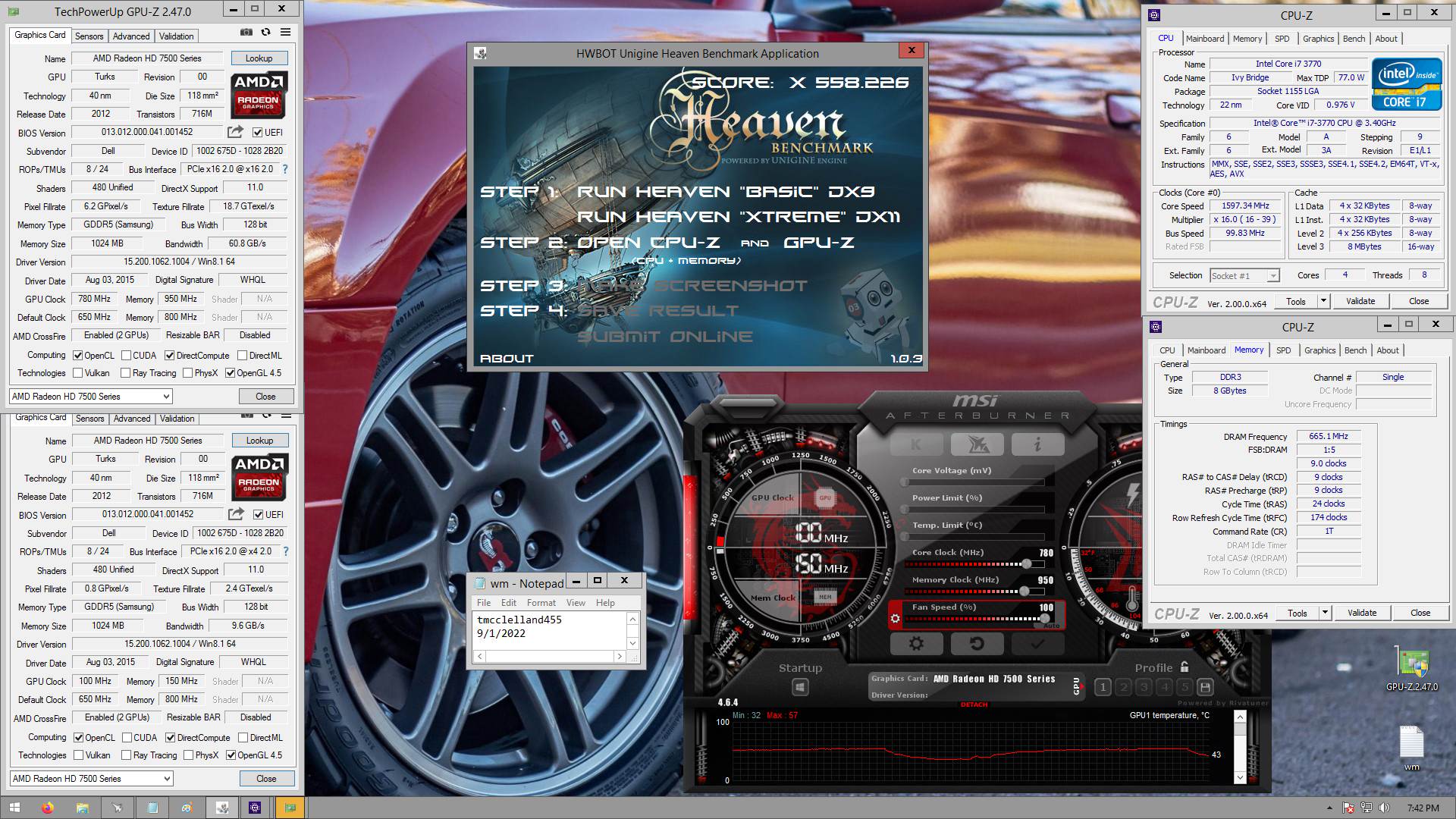Open the Mainboard tab in top CPU-Z
Viewport: 1456px width, 819px height.
point(1205,39)
